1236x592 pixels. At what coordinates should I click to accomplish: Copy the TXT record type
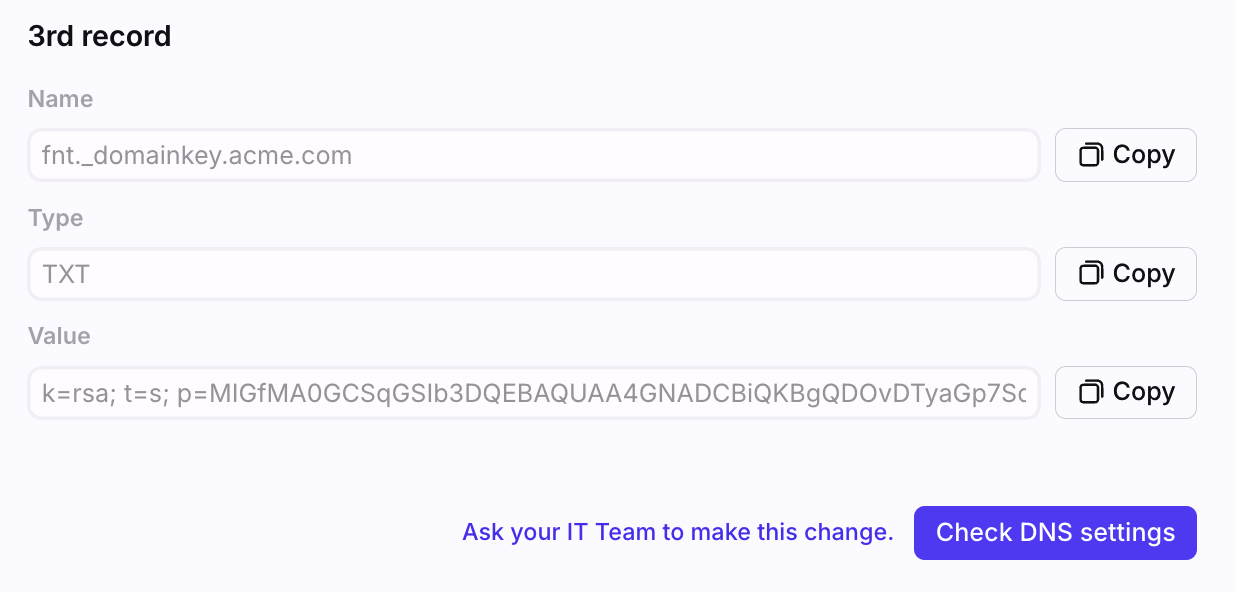tap(1126, 274)
